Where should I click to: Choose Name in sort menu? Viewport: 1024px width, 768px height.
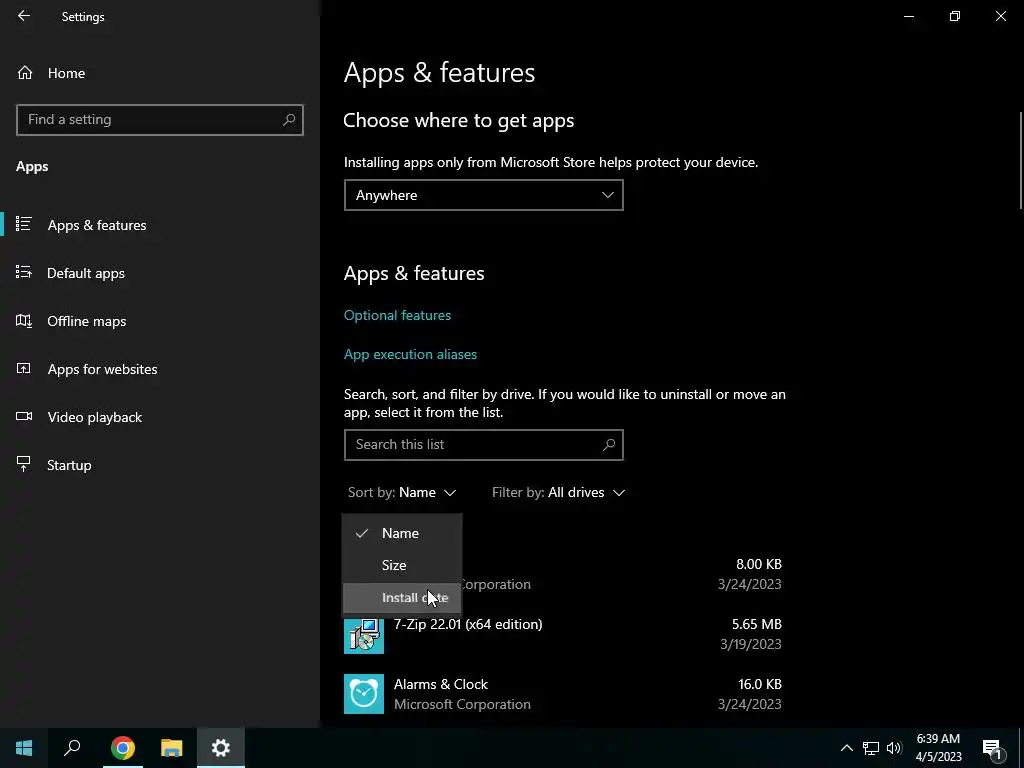[402, 533]
